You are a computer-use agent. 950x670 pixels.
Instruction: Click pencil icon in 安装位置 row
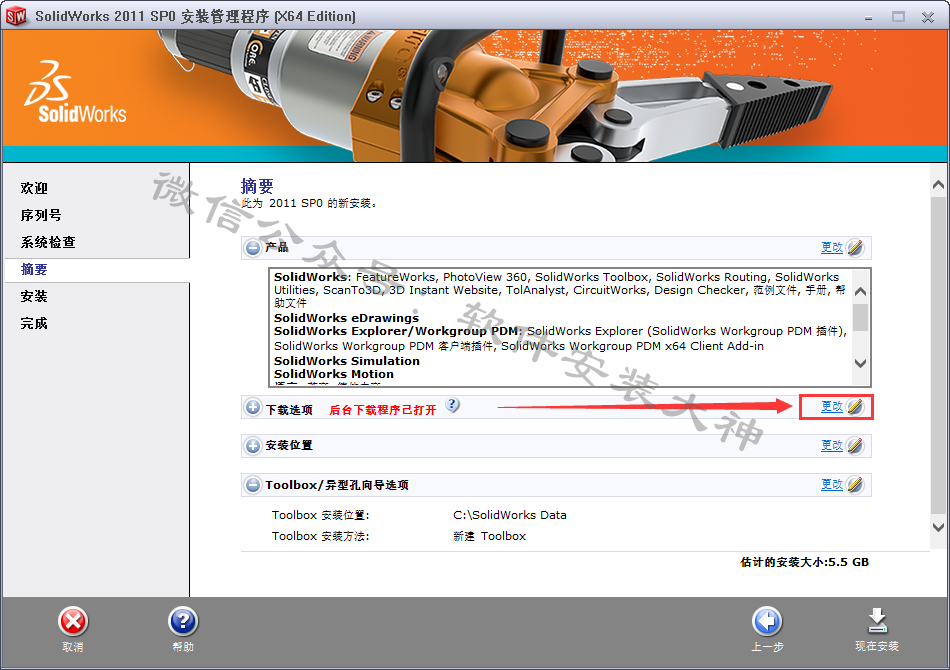(855, 446)
